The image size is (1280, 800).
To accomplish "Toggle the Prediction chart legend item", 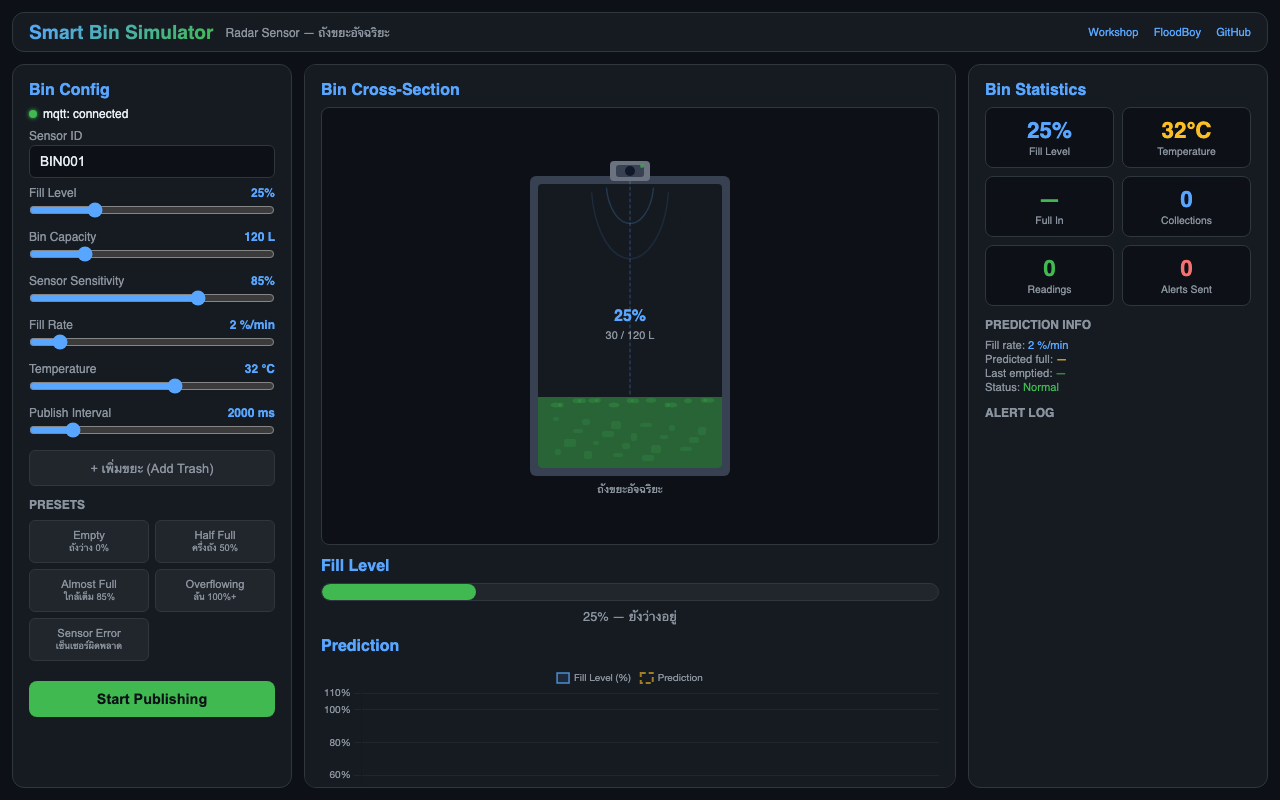I will (671, 678).
